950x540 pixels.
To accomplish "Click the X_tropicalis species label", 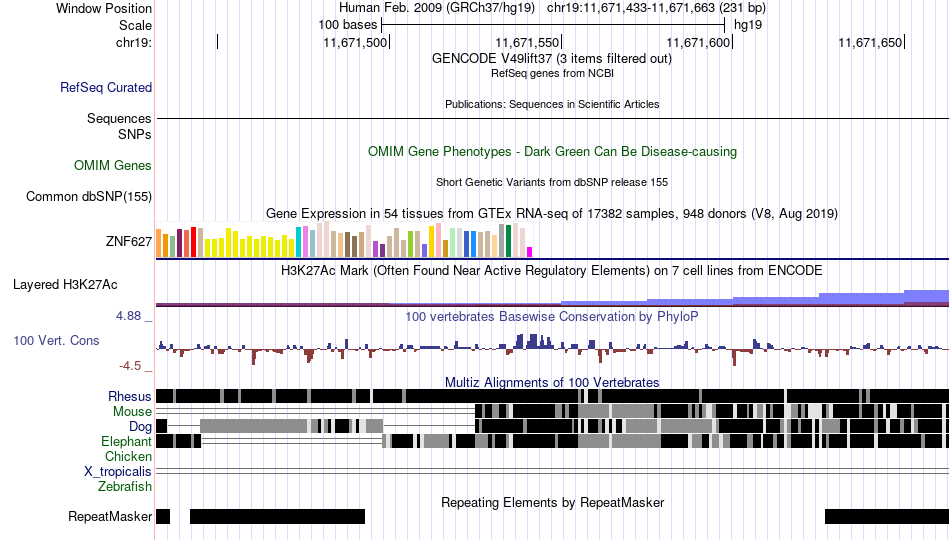I will (118, 472).
